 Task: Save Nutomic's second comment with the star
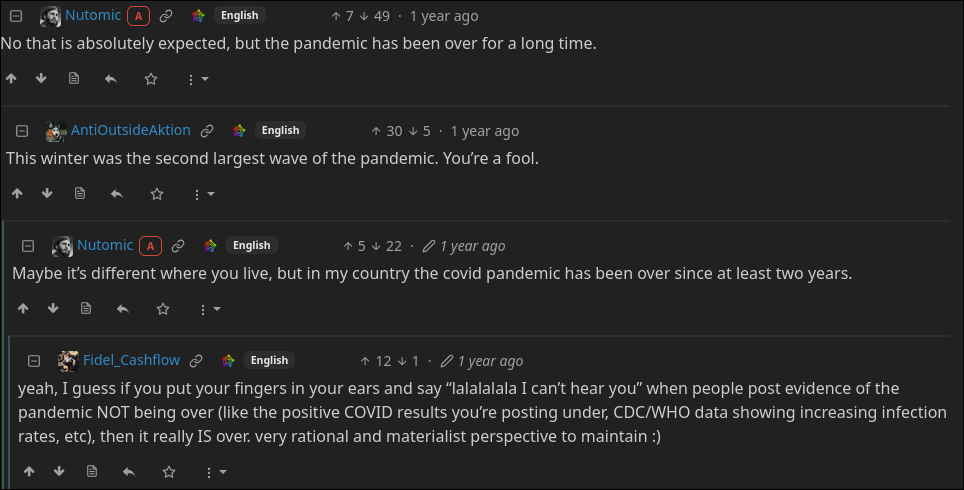(163, 309)
